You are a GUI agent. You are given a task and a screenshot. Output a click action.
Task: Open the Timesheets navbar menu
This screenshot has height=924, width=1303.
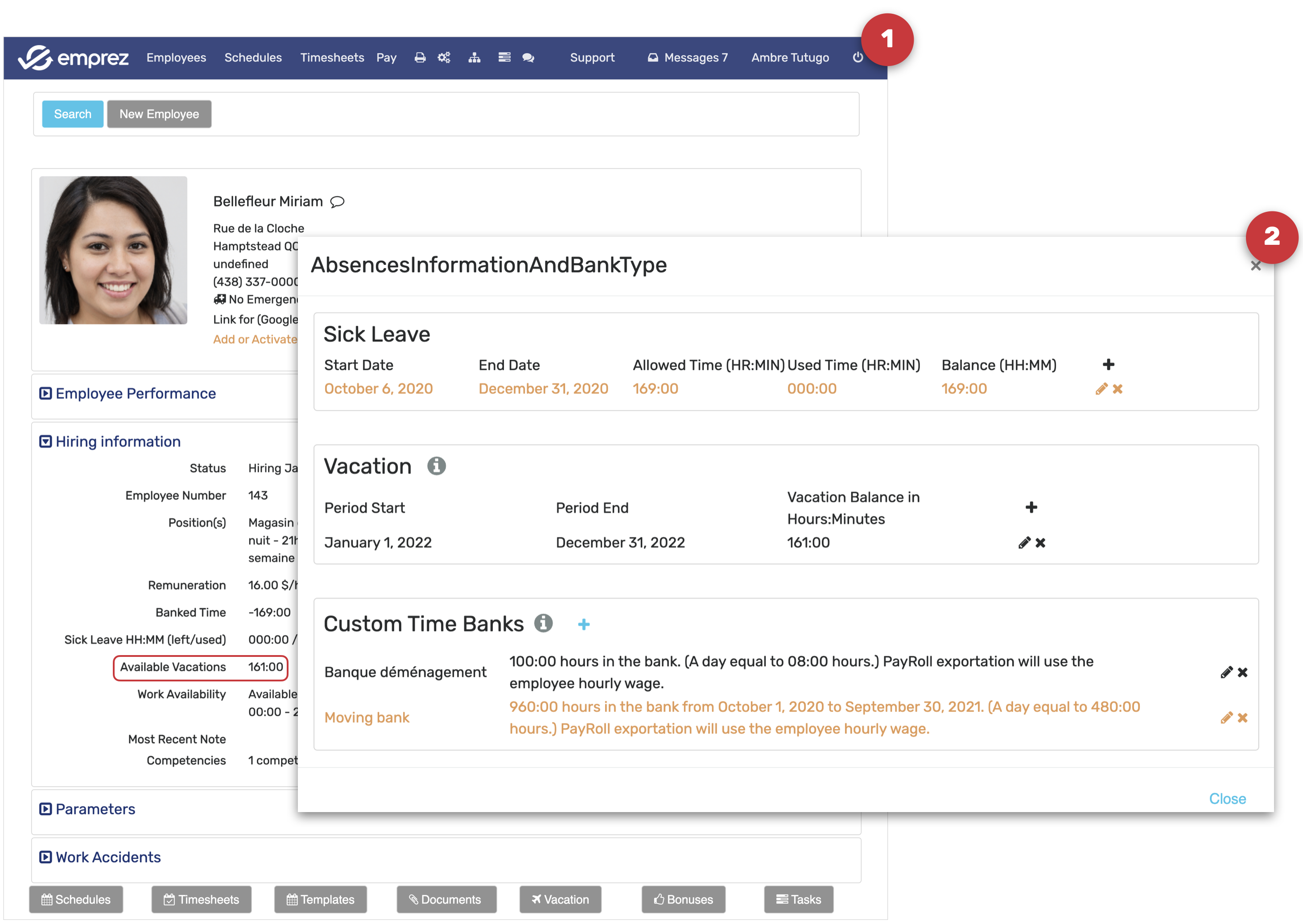[x=332, y=58]
